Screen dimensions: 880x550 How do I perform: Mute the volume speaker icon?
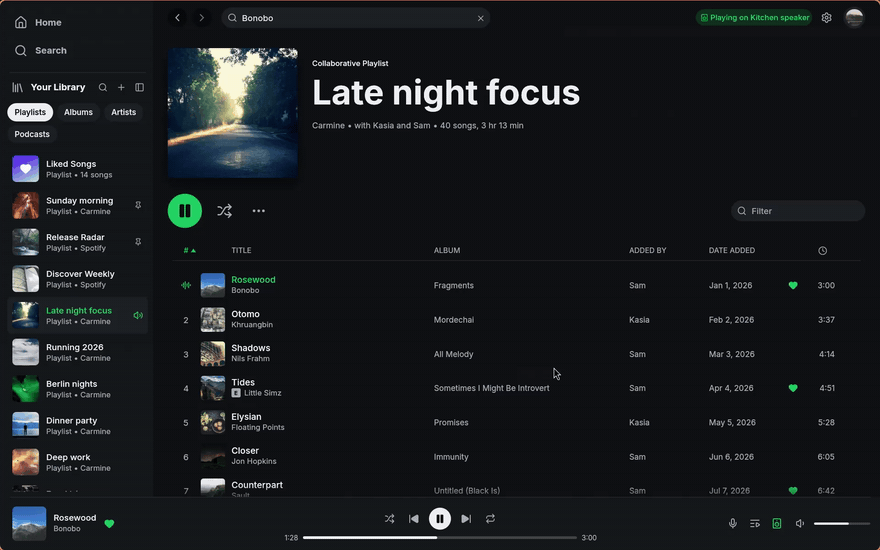(x=800, y=524)
